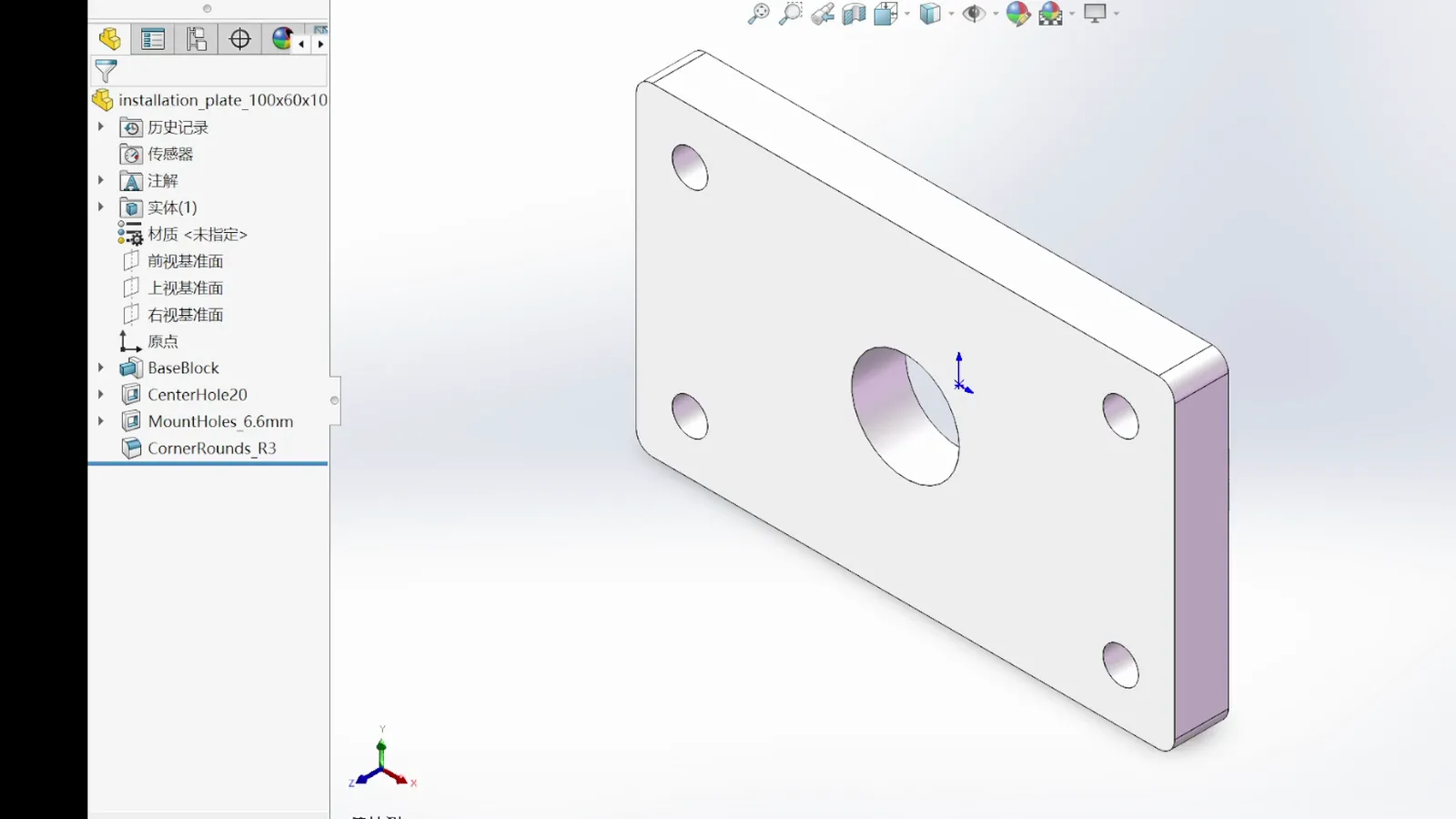This screenshot has height=819, width=1456.
Task: Select 材质 <未指定> material entry
Action: coord(183,234)
